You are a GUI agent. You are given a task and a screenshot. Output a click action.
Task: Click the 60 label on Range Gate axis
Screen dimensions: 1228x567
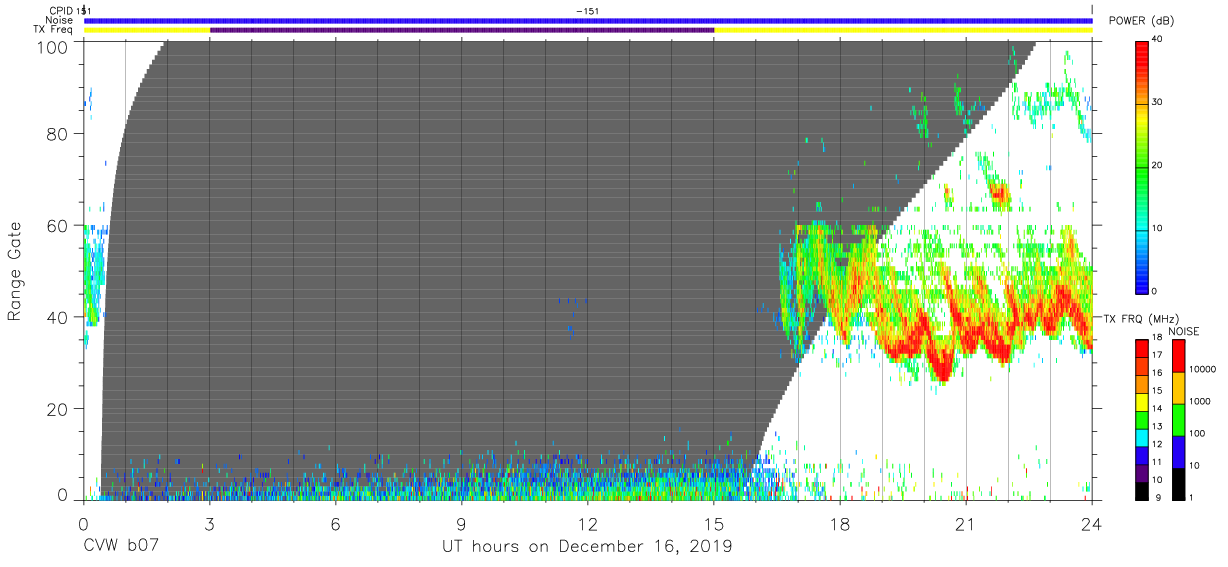[58, 226]
